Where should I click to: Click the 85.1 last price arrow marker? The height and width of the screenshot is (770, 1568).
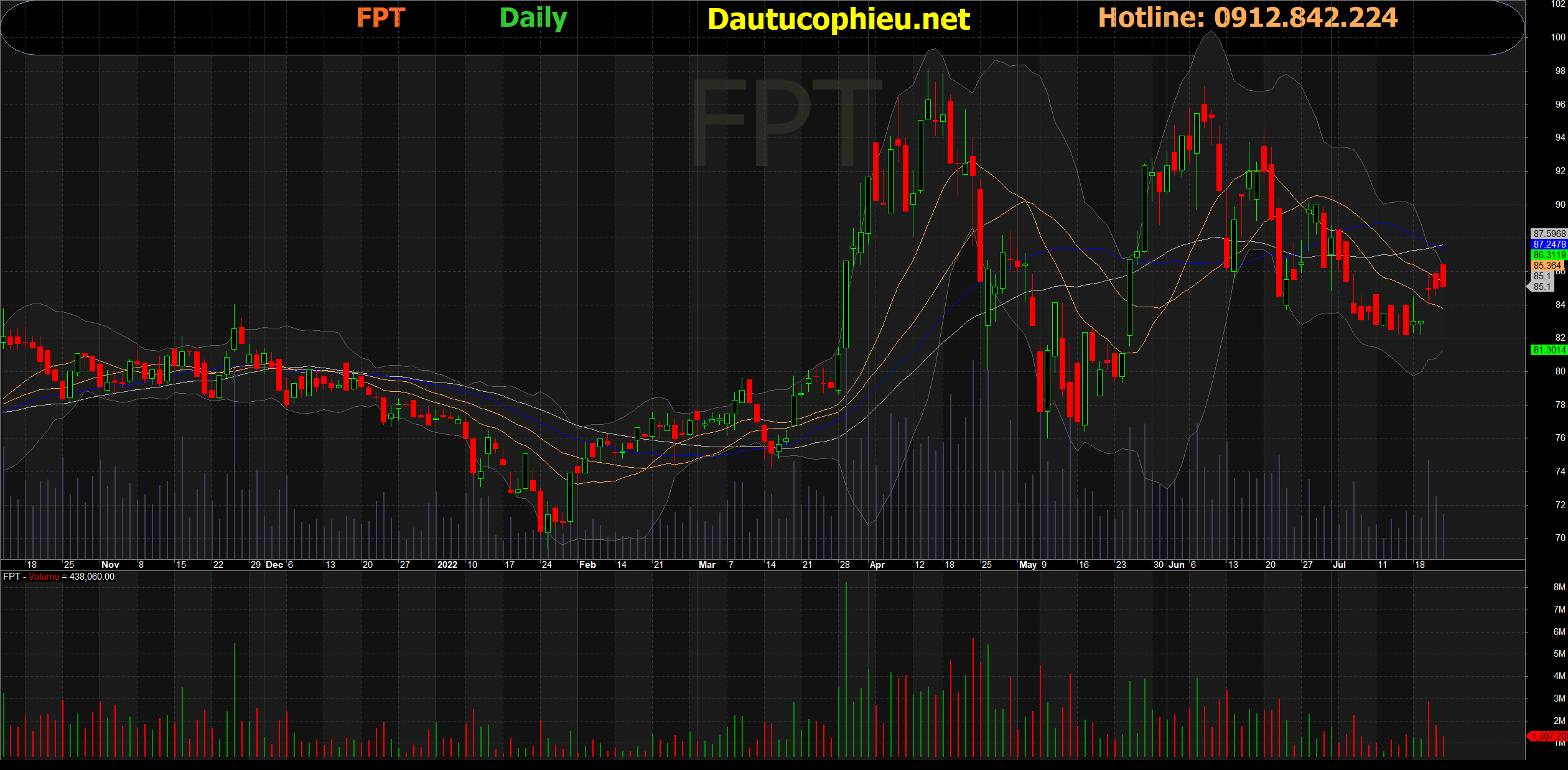click(1541, 287)
